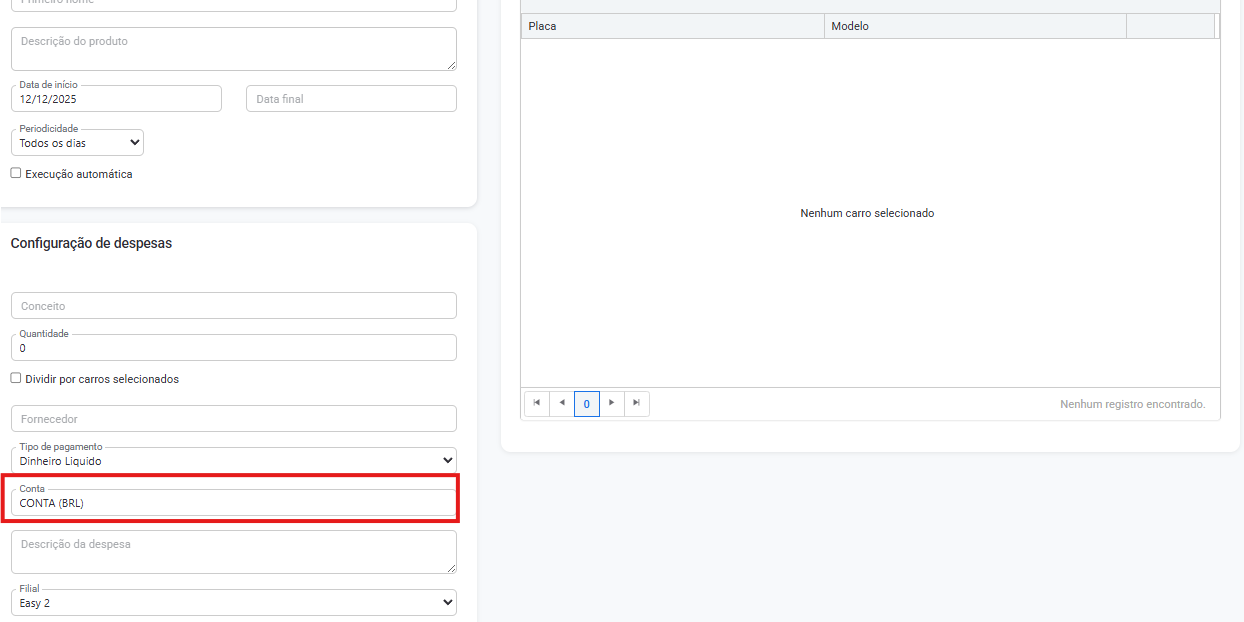Select the Fornecedor input field
This screenshot has height=622, width=1244.
234,419
